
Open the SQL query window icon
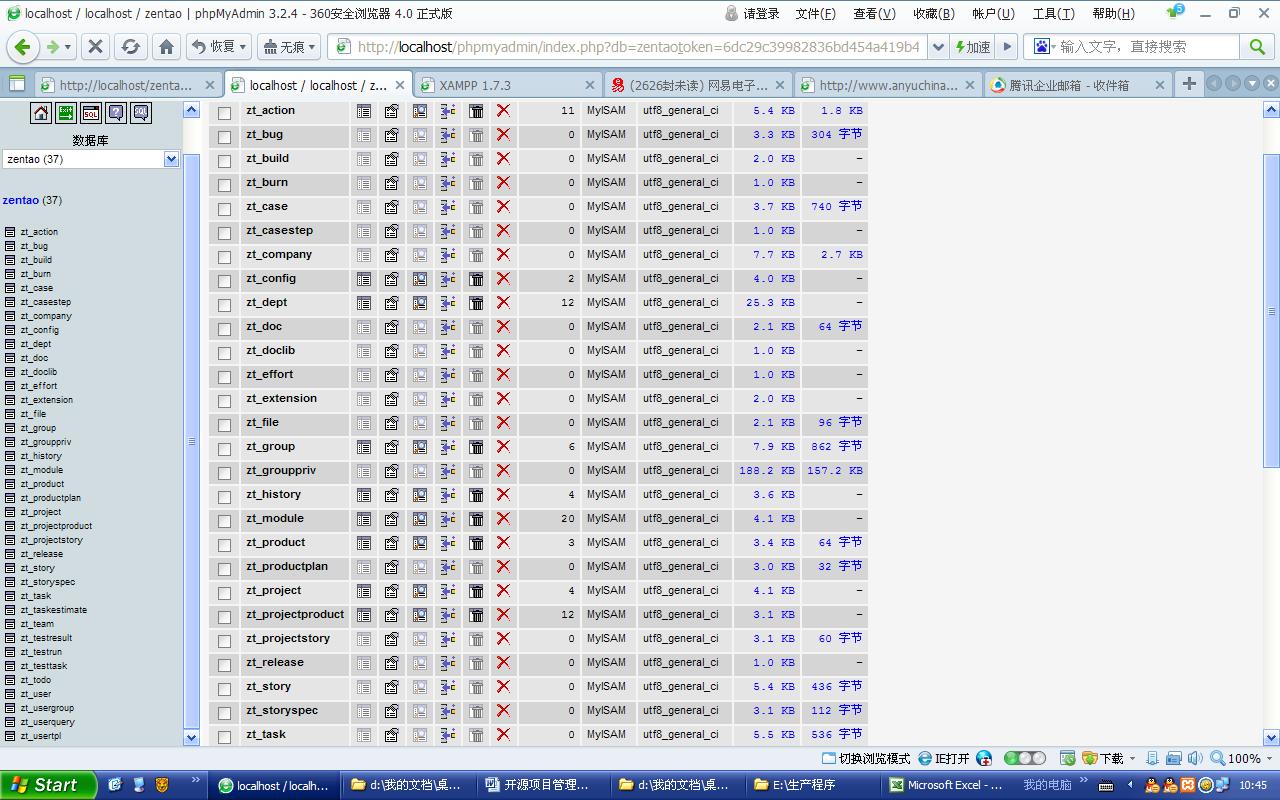pos(89,114)
